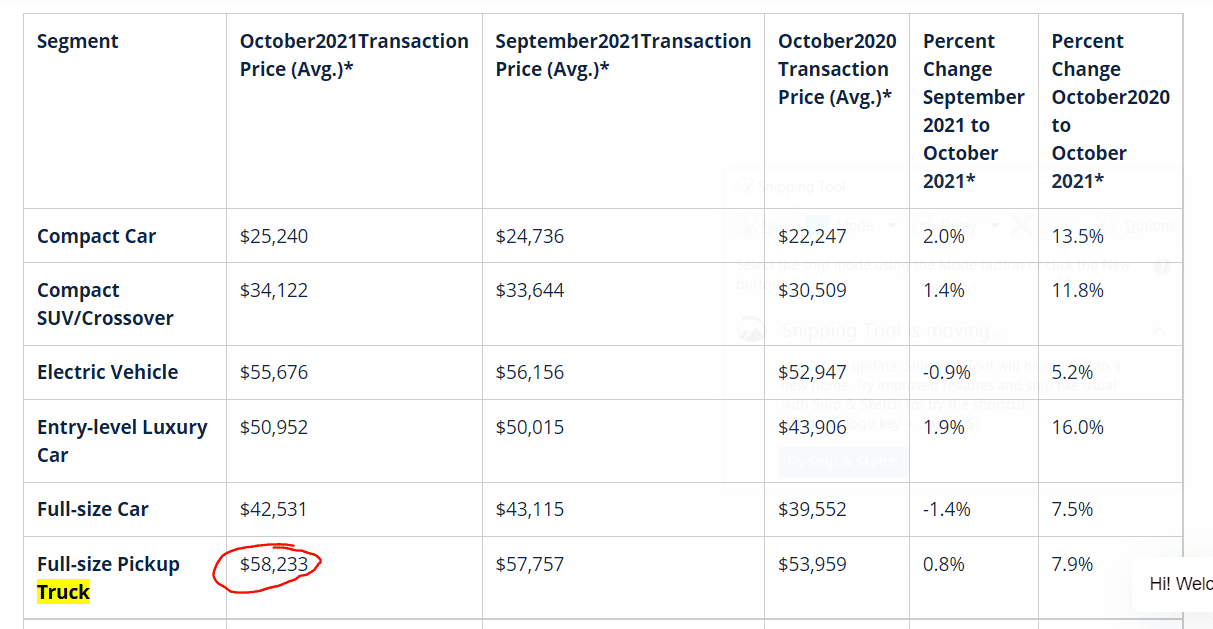Open the faded Mode dropdown arrow
The image size is (1213, 629).
pyautogui.click(x=892, y=225)
